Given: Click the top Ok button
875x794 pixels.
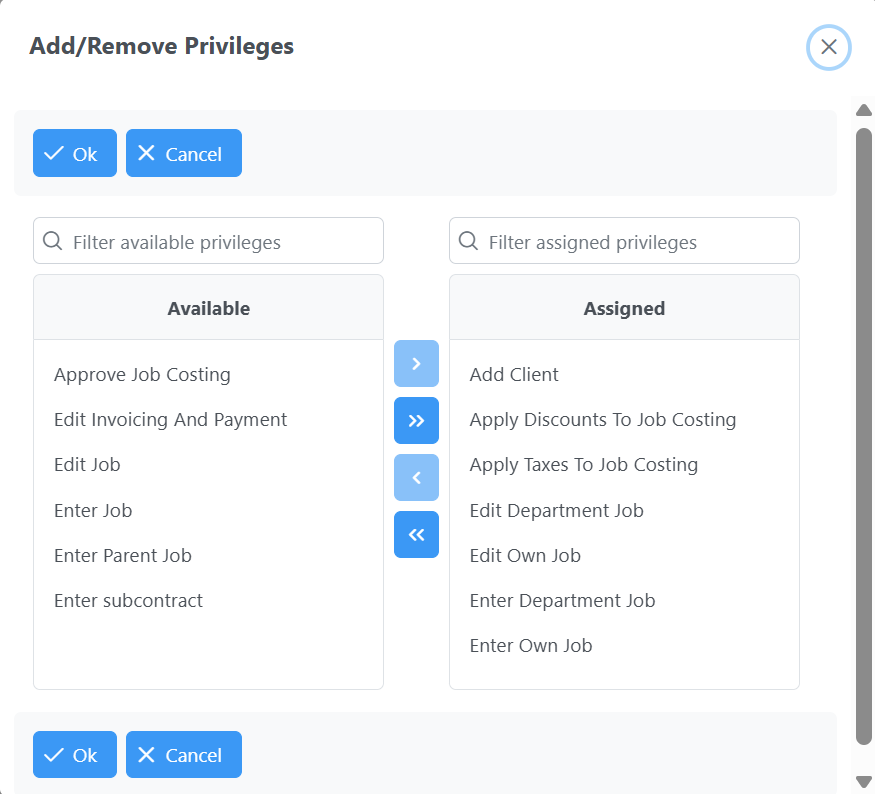Looking at the screenshot, I should point(75,153).
